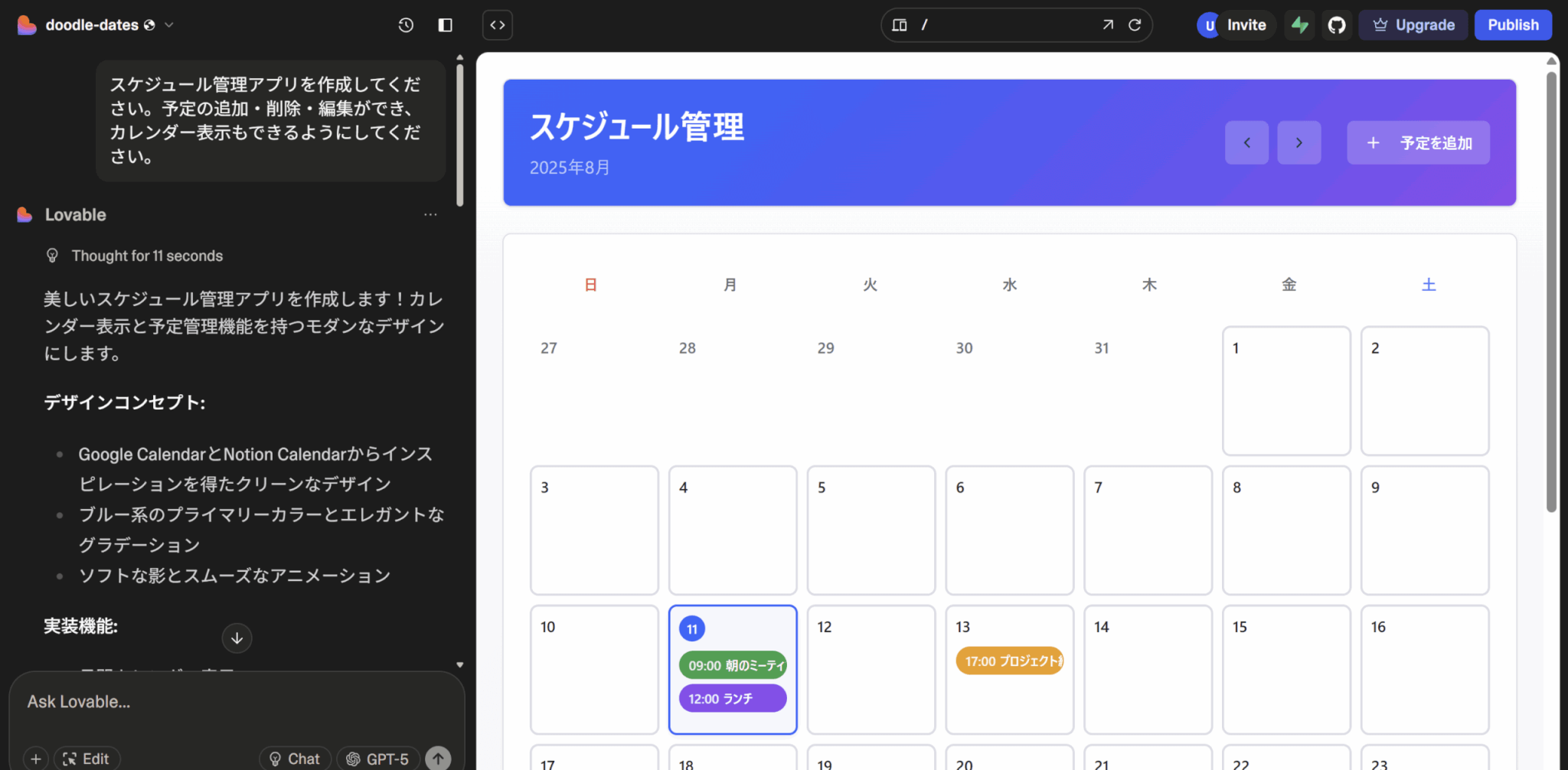The width and height of the screenshot is (1568, 770).
Task: Click the globe visibility icon next to doodle-dates
Action: [149, 25]
